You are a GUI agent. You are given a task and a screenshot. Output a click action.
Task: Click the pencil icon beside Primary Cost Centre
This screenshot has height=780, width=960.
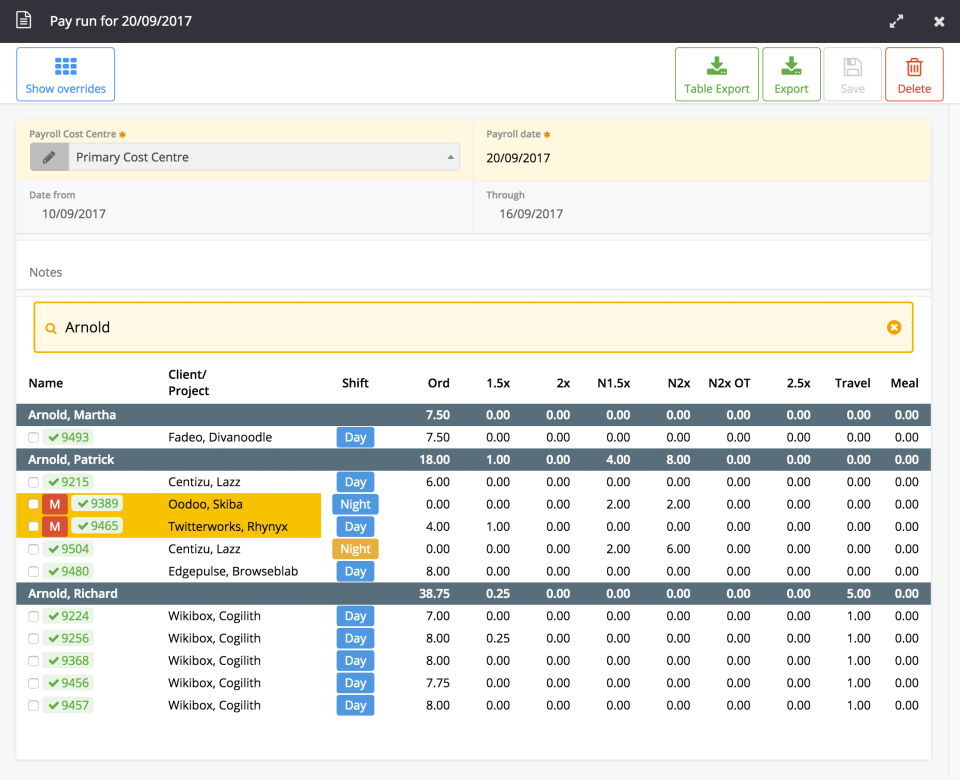47,156
